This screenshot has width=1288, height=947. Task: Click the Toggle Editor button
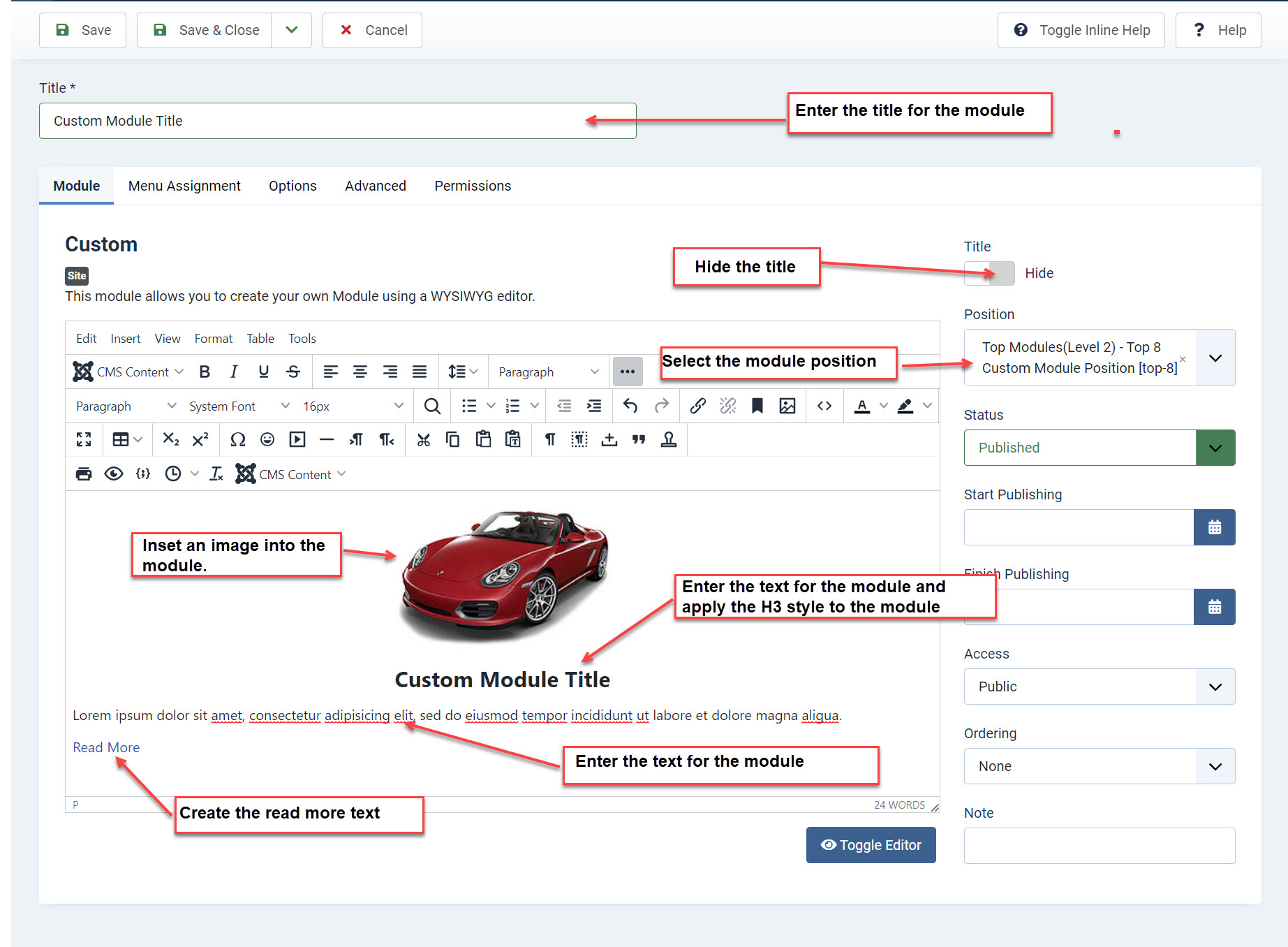(x=871, y=845)
